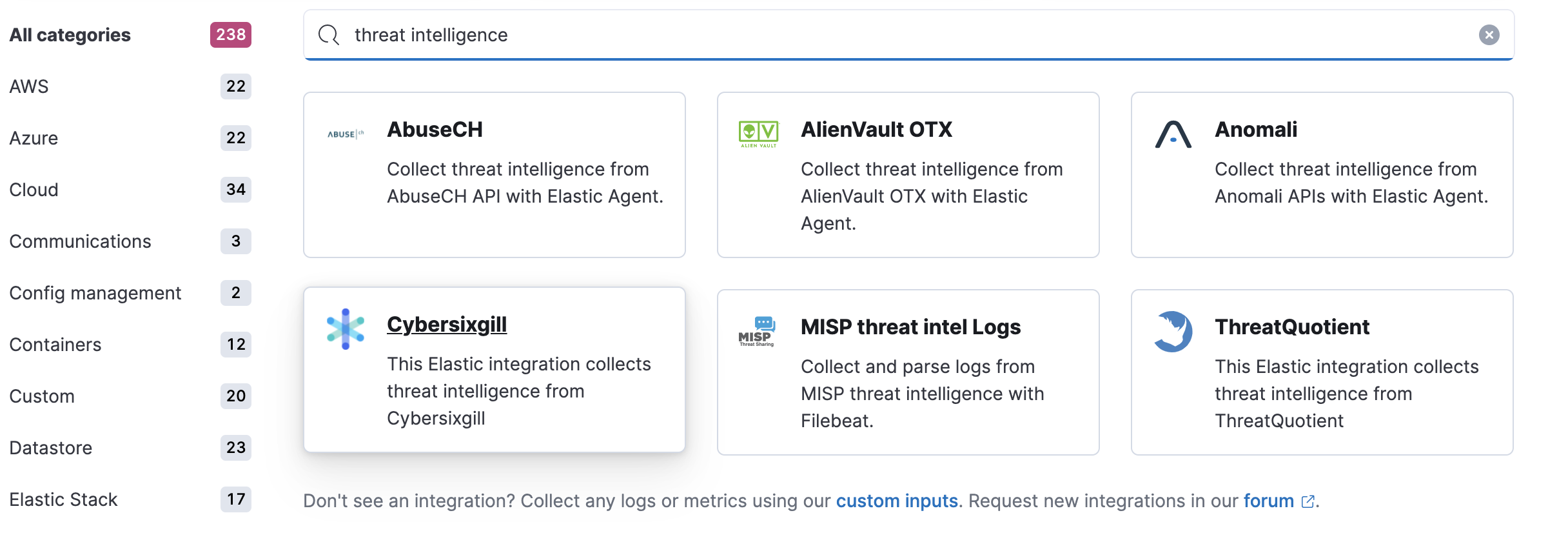This screenshot has width=1568, height=533.
Task: Show Cloud category integrations
Action: click(34, 190)
